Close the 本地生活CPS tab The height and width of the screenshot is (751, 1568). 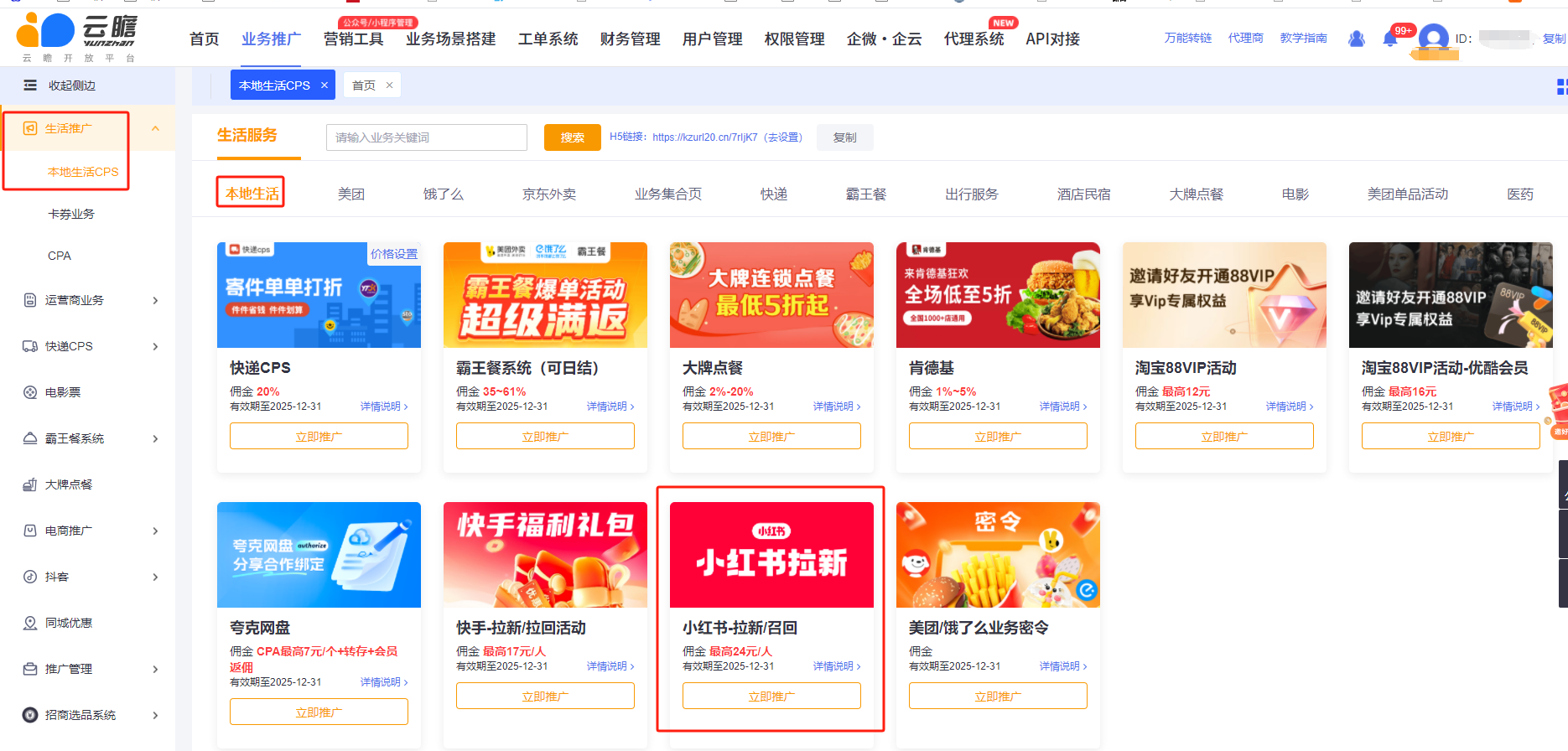325,85
